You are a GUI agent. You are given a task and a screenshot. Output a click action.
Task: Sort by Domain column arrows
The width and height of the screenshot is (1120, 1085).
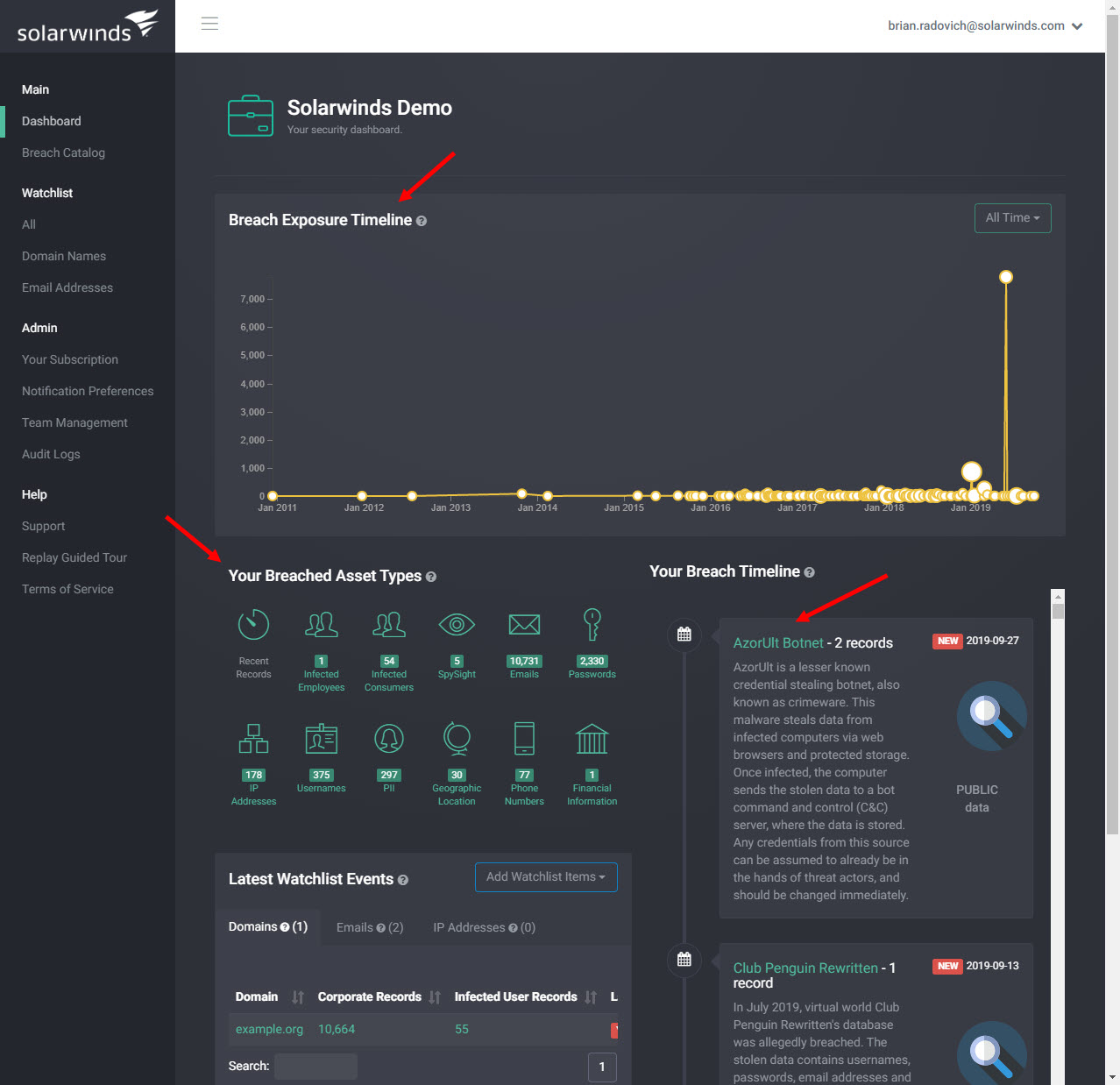[298, 997]
